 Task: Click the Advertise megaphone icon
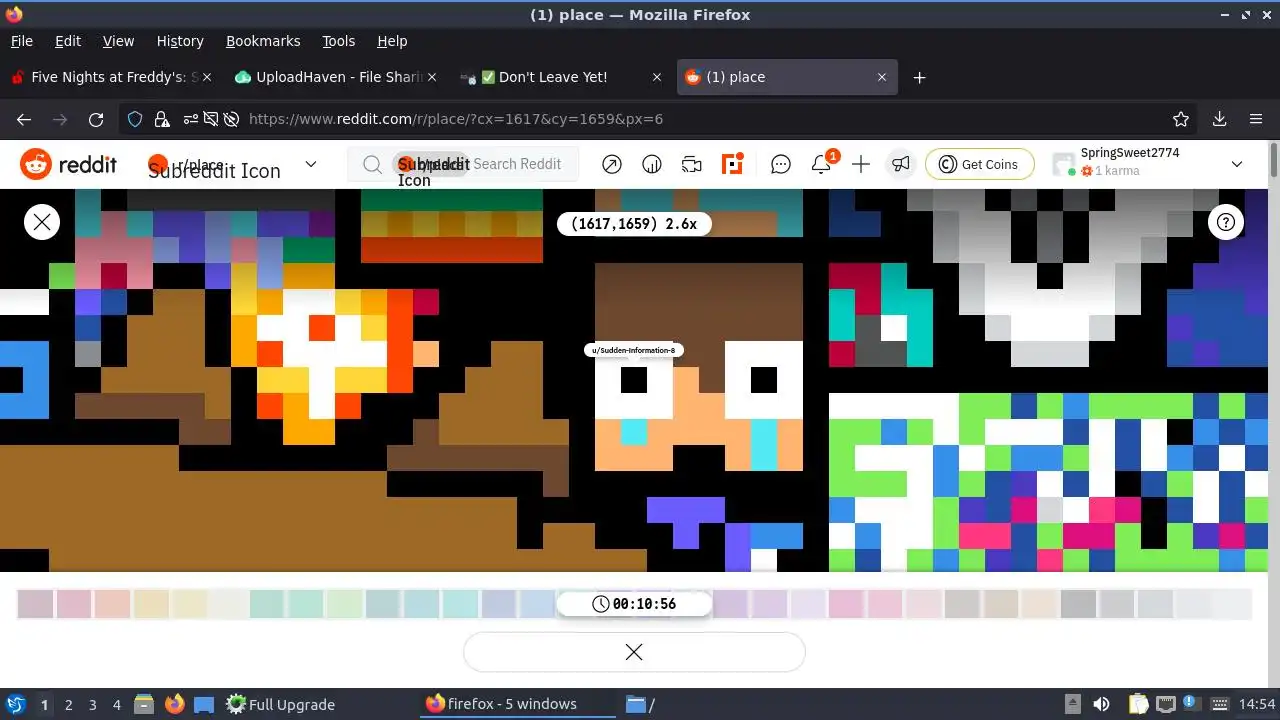(901, 164)
